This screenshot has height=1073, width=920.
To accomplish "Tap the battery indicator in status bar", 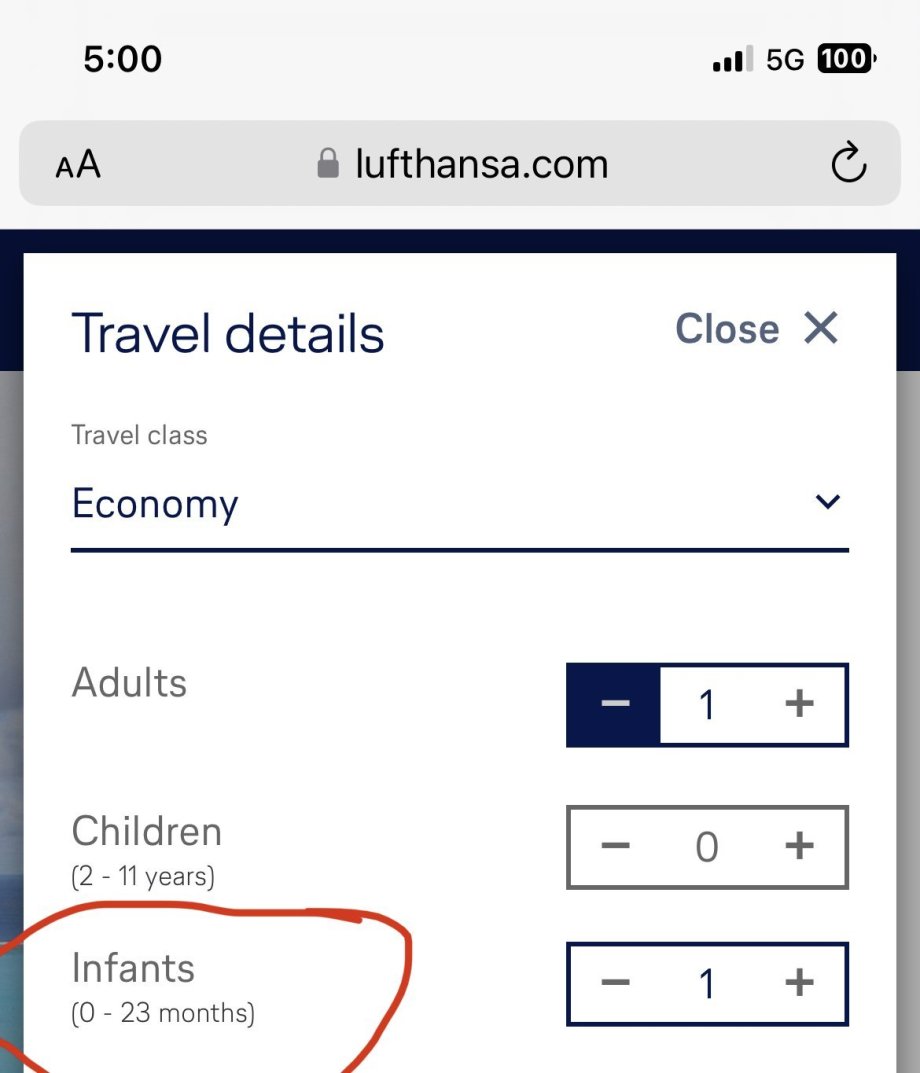I will [x=846, y=60].
